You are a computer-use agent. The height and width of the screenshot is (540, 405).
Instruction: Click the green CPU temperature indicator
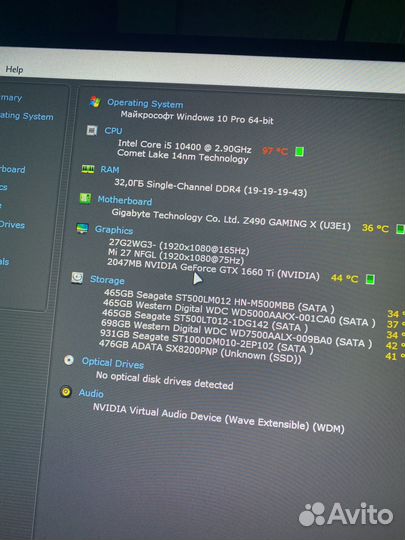299,151
